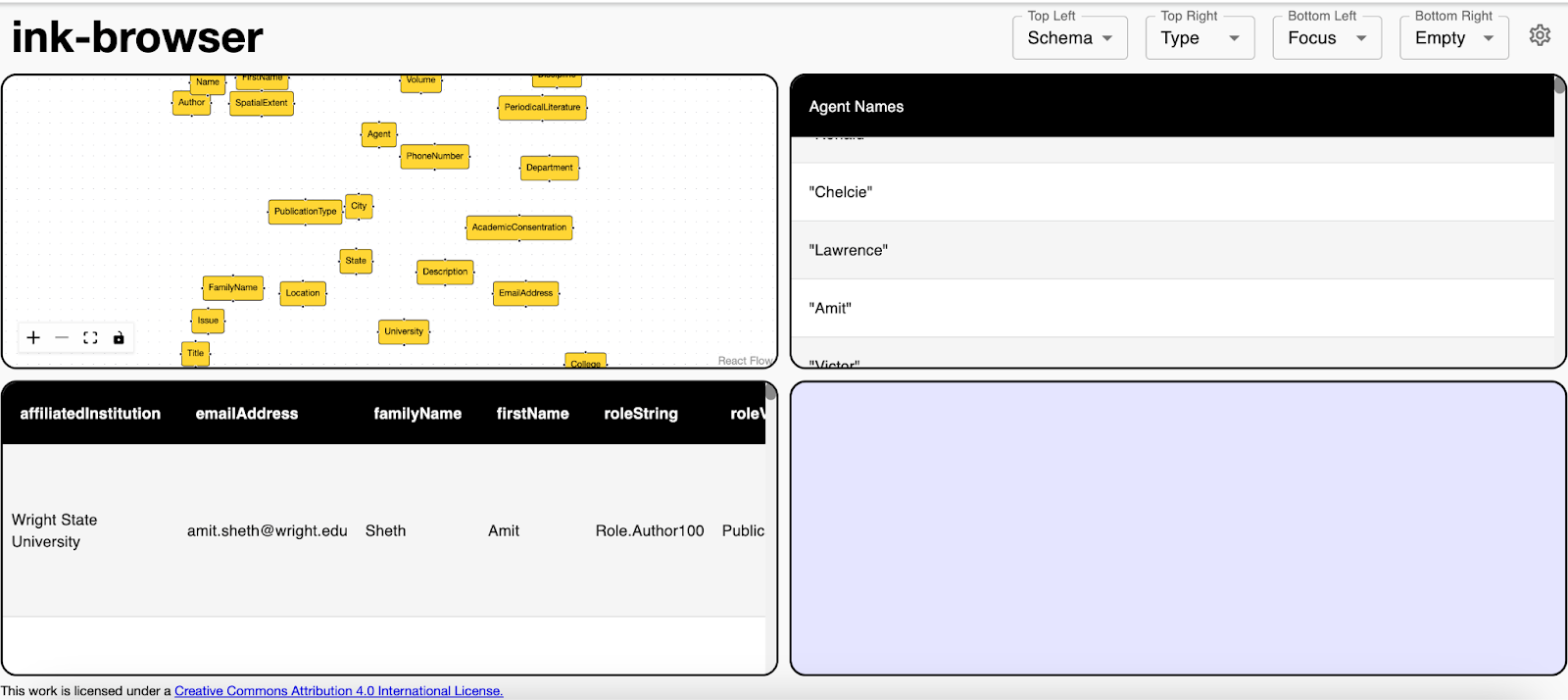Open the Top Right Type dropdown
Viewport: 1568px width, 700px height.
tap(1200, 38)
